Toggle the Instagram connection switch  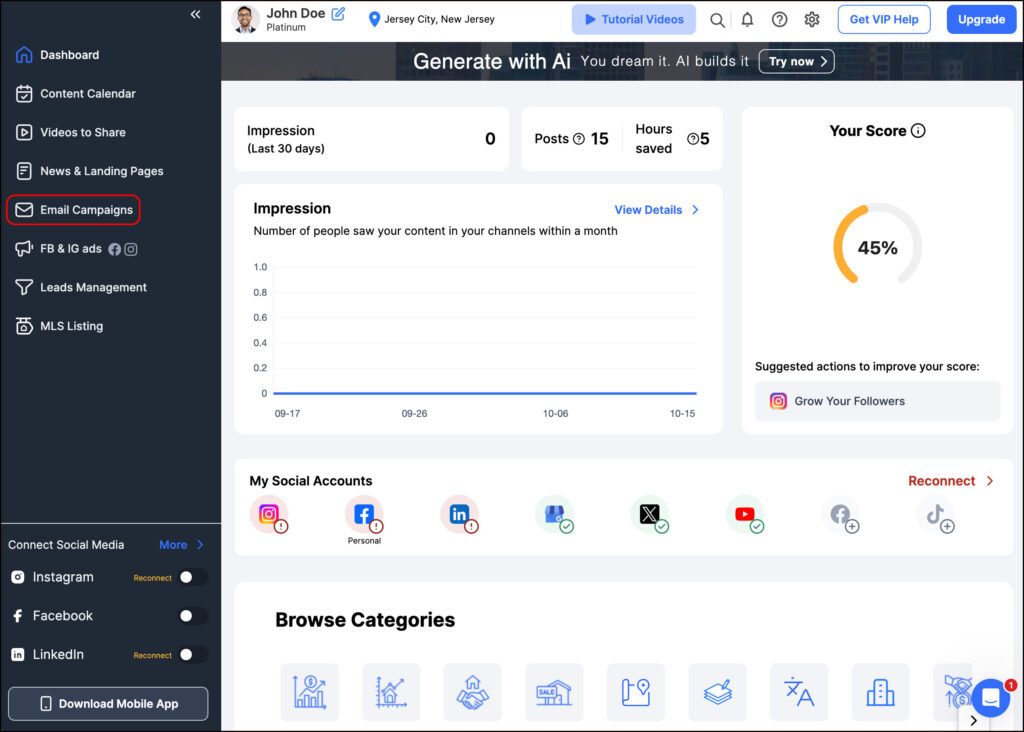(192, 577)
